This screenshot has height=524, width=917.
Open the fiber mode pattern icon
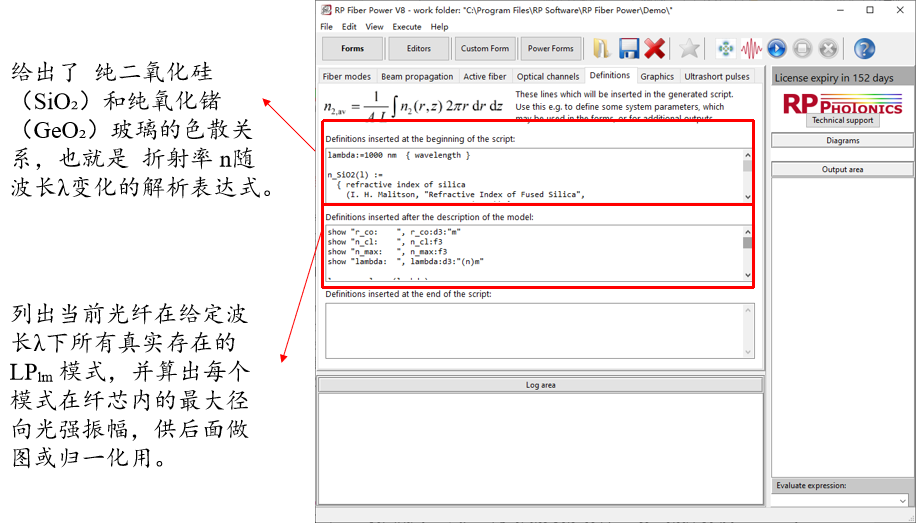click(726, 49)
